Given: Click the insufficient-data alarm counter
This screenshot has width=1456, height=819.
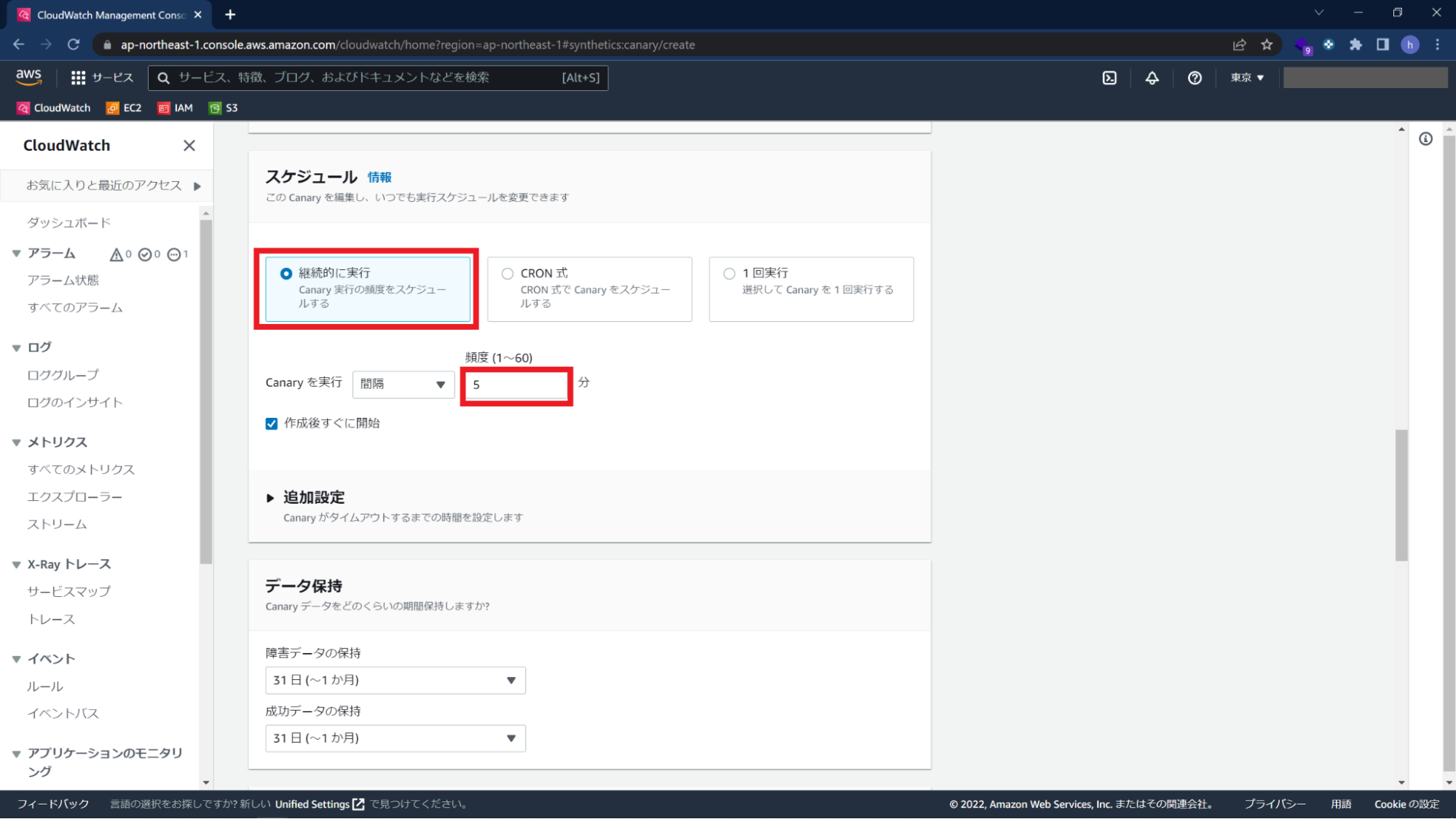Looking at the screenshot, I should point(178,254).
